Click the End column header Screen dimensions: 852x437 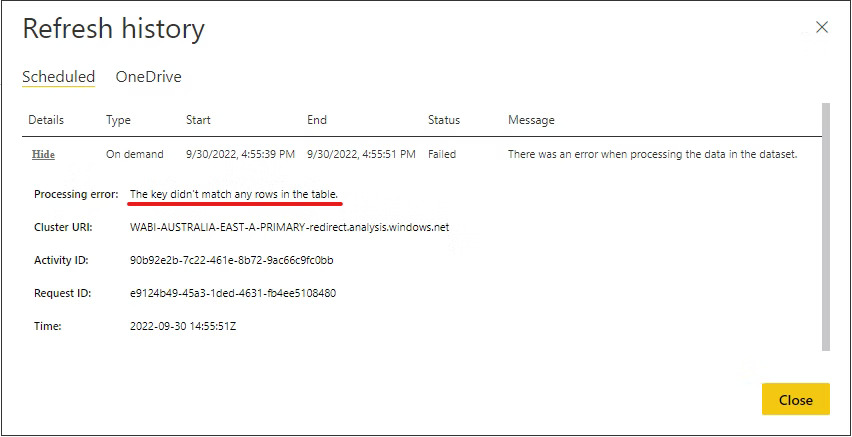click(317, 120)
